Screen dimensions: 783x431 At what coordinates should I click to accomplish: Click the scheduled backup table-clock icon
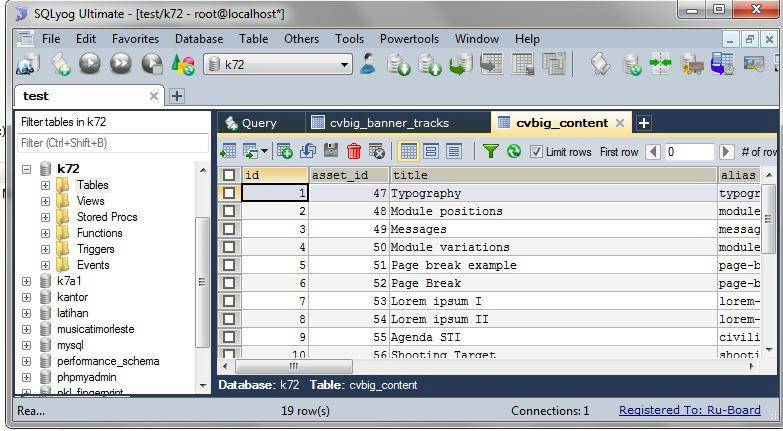click(723, 64)
